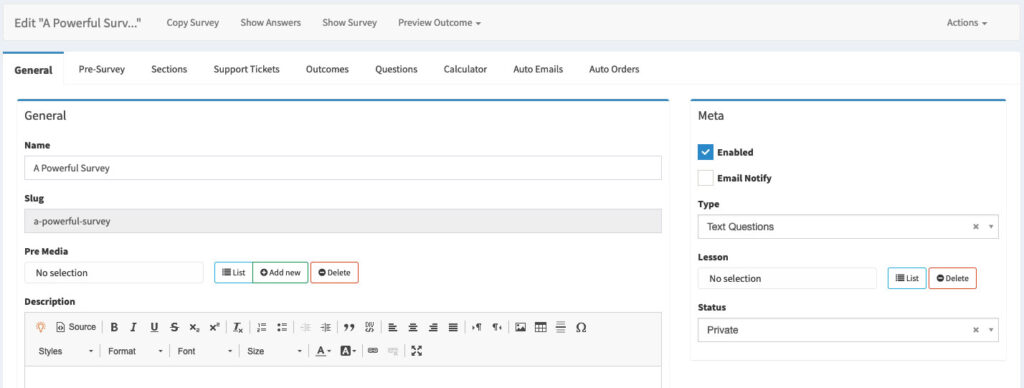Screen dimensions: 1024x388
Task: Click the decrease indent icon
Action: pyautogui.click(x=306, y=327)
